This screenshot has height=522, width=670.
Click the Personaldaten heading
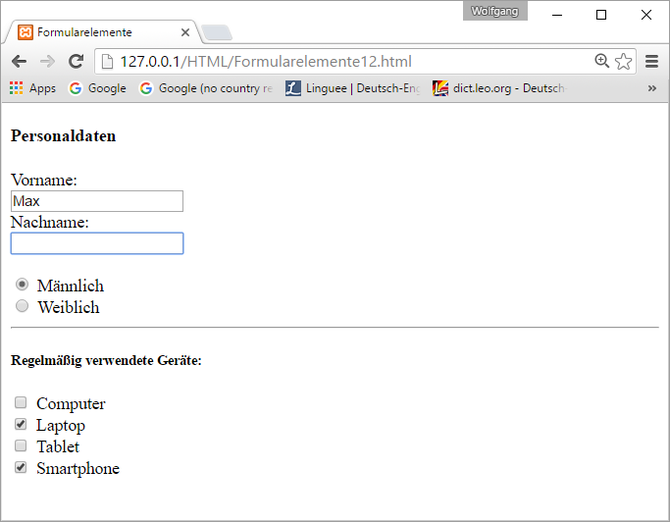[x=63, y=136]
